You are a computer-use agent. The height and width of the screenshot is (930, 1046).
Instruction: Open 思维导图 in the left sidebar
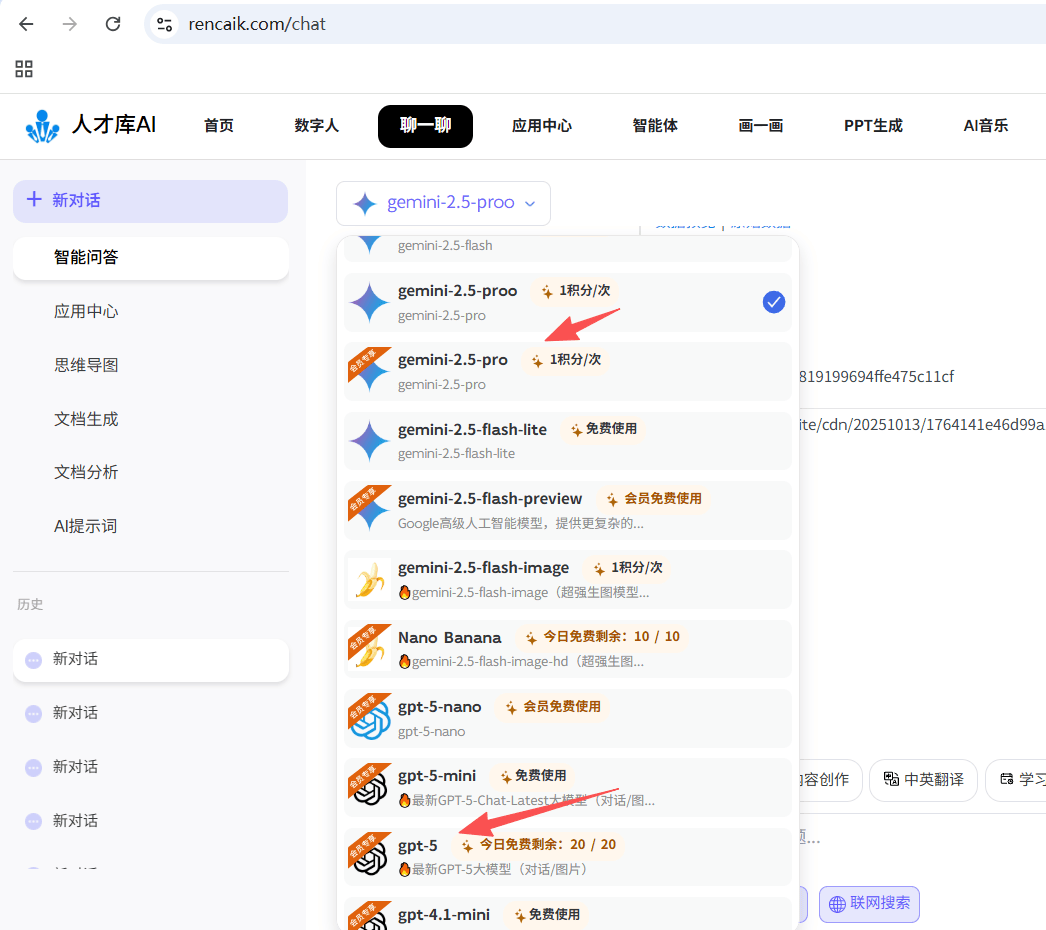(x=86, y=365)
